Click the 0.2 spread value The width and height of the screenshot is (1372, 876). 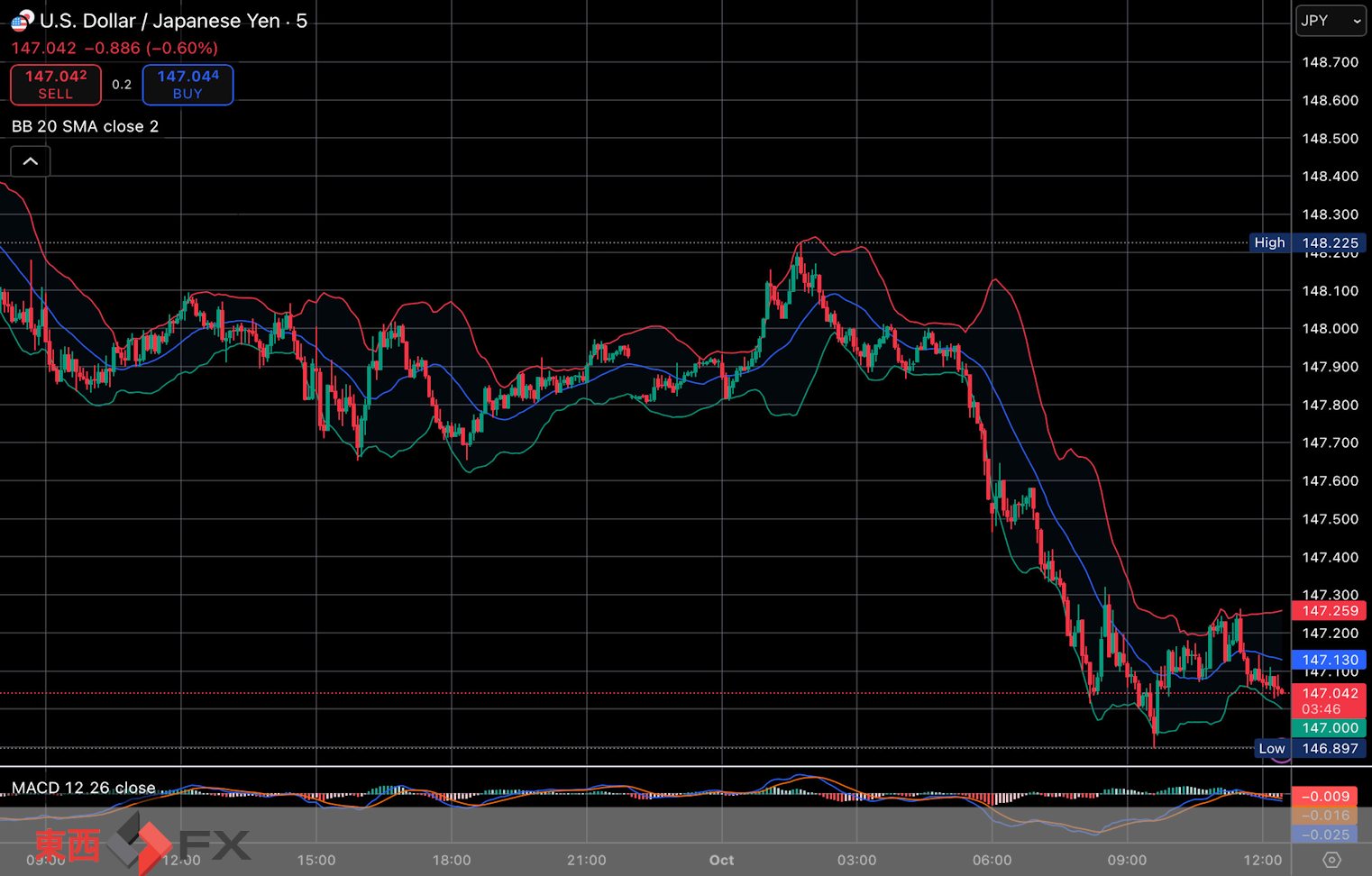pos(122,85)
